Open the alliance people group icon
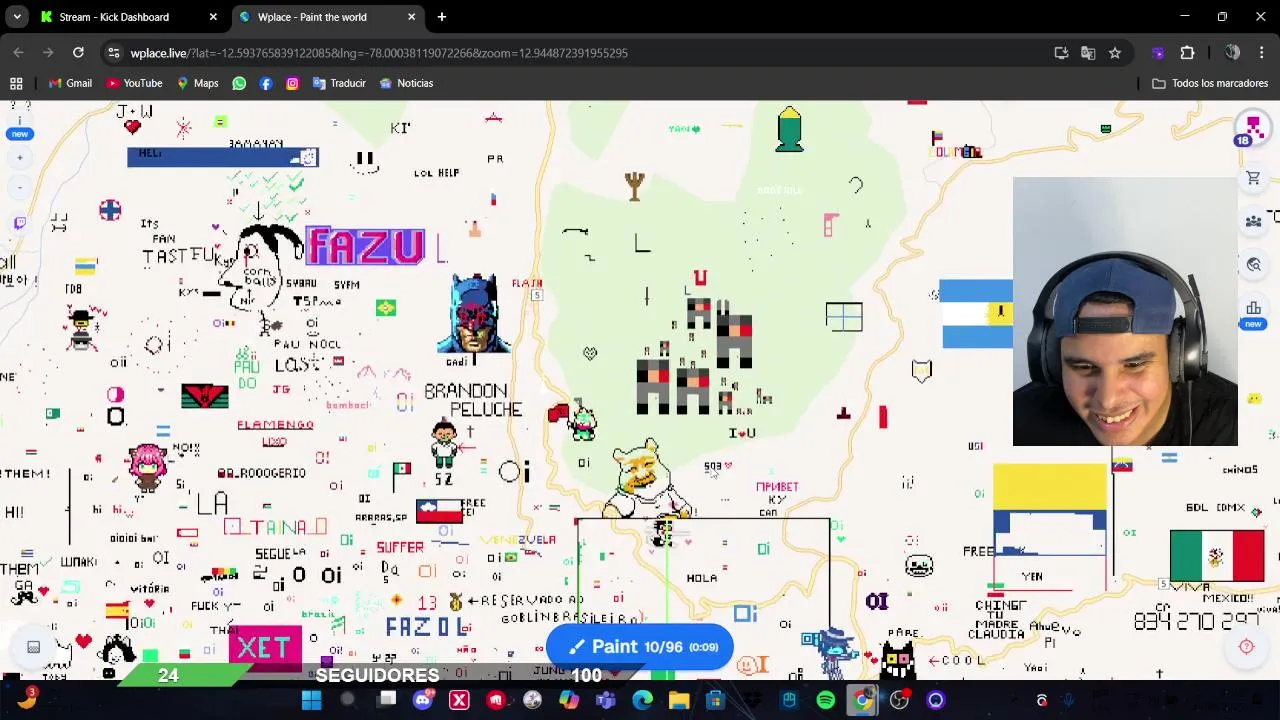This screenshot has width=1280, height=720. 1253,221
